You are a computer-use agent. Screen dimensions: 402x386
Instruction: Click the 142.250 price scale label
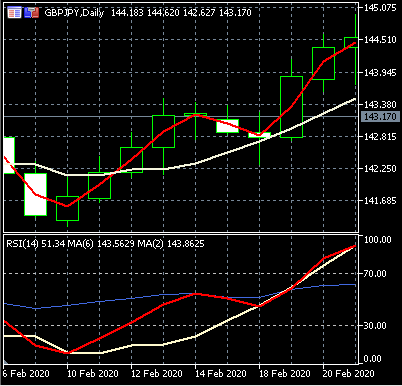pyautogui.click(x=380, y=169)
